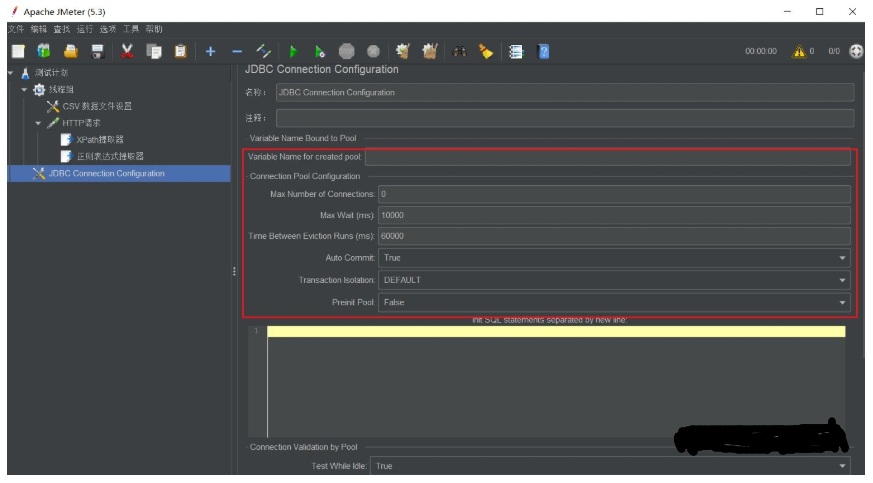
Task: Reset search with the brush icon
Action: click(485, 52)
